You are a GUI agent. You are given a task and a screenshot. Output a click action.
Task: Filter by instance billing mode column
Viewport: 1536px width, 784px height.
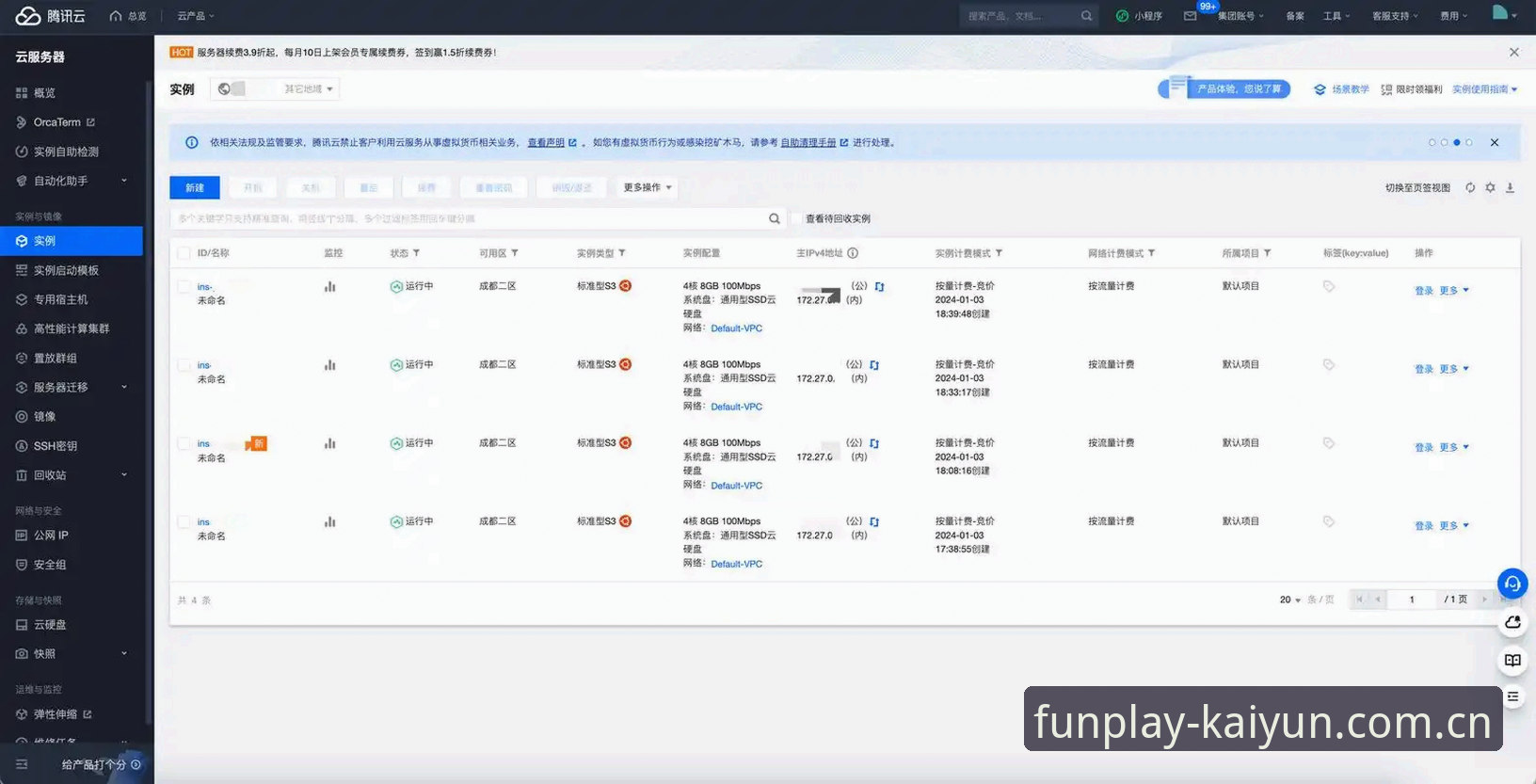click(x=999, y=253)
